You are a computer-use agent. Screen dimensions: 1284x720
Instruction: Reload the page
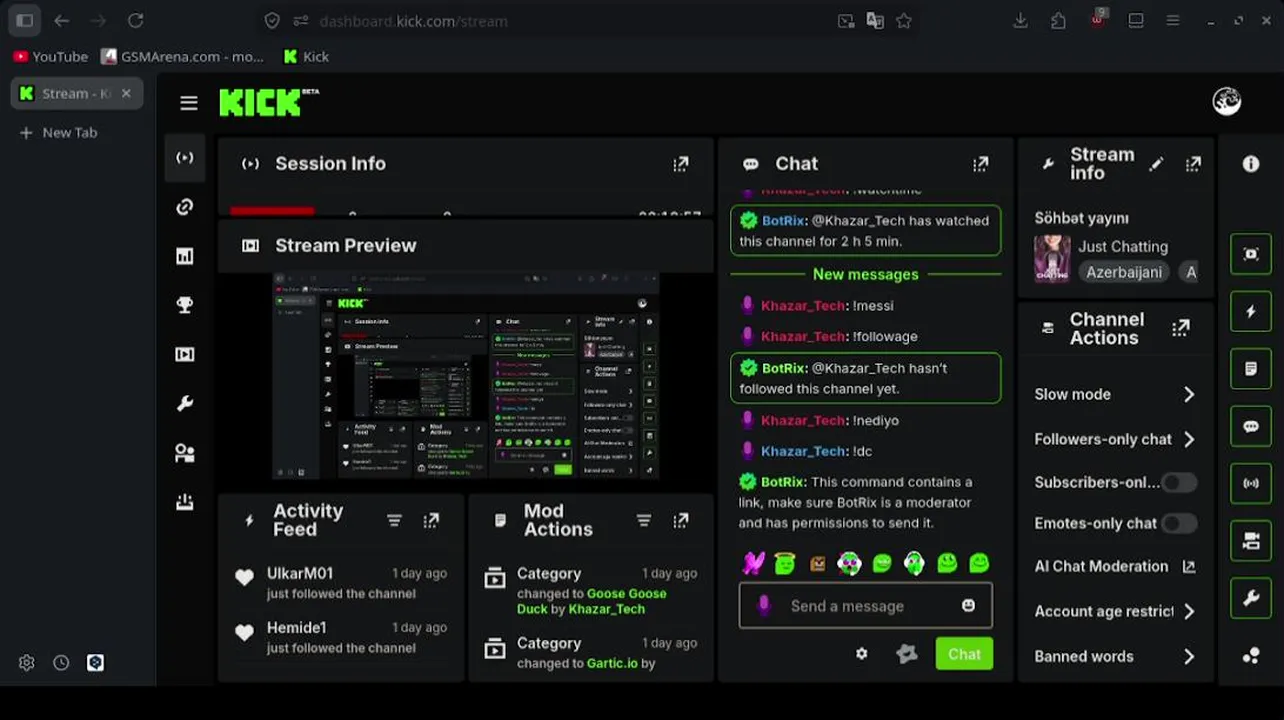pos(135,21)
